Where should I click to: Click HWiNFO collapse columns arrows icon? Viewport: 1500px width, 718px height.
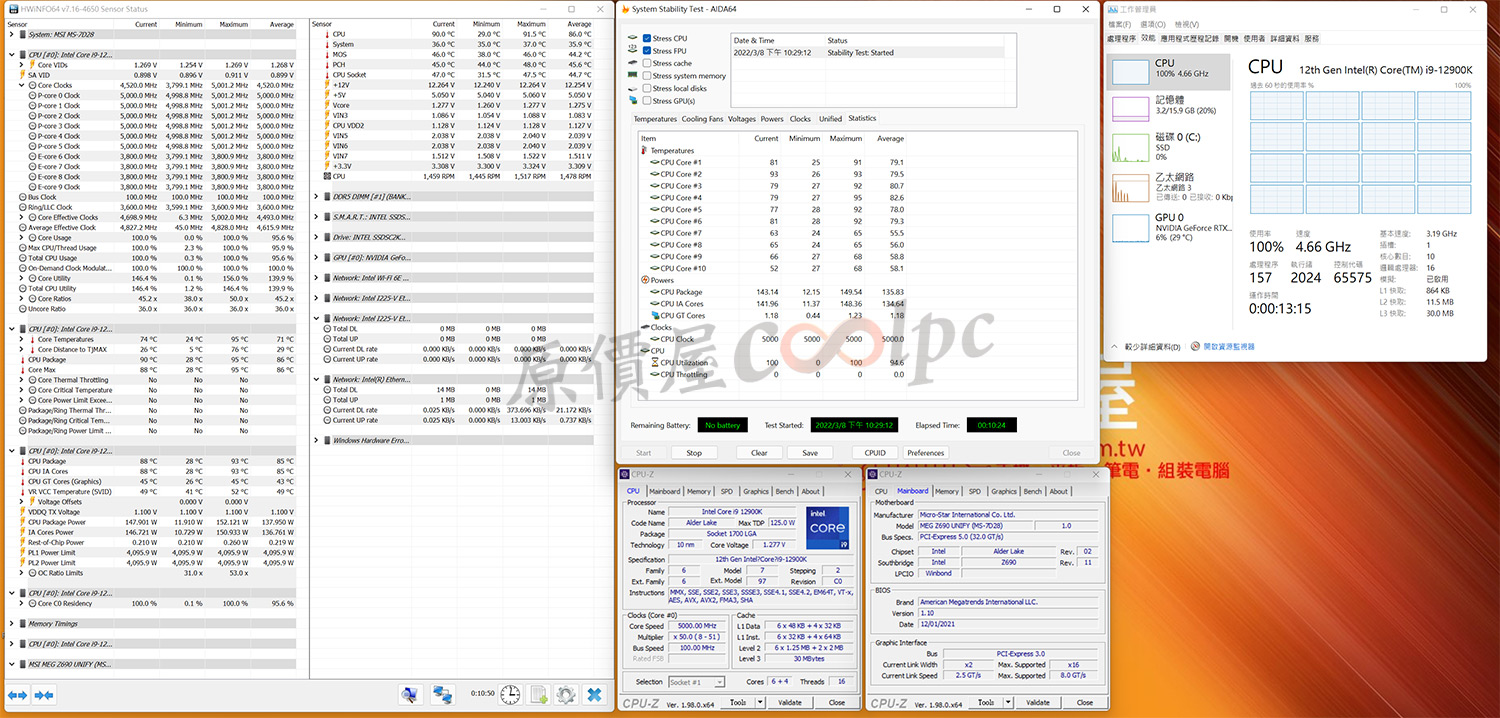click(43, 694)
